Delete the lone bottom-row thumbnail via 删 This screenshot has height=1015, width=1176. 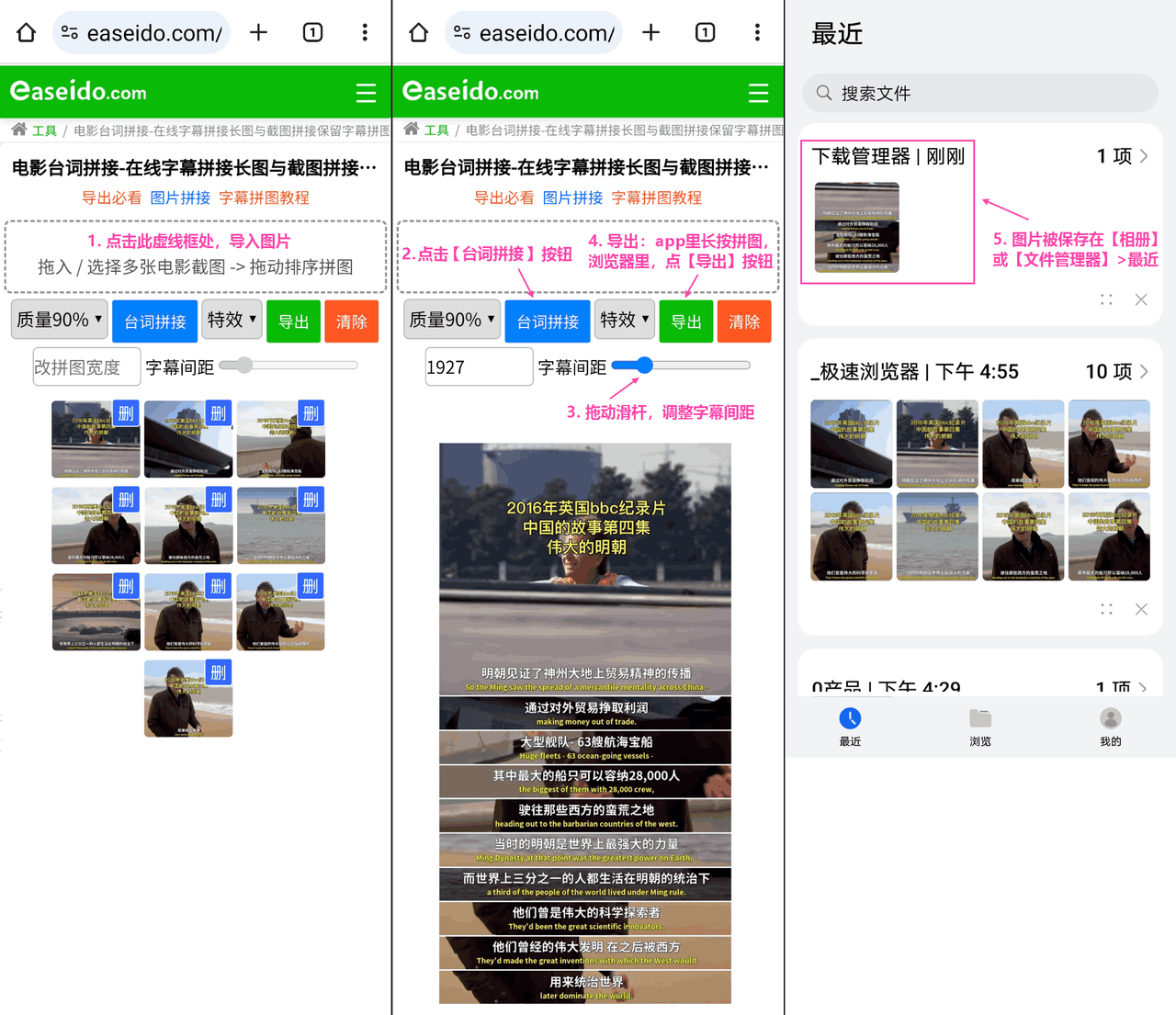click(219, 673)
